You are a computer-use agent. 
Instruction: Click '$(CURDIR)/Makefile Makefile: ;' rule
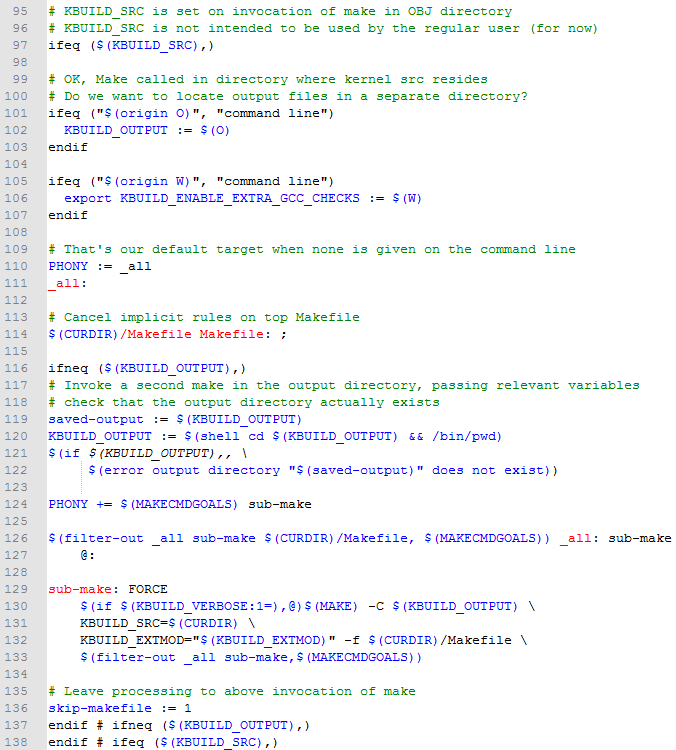click(167, 334)
